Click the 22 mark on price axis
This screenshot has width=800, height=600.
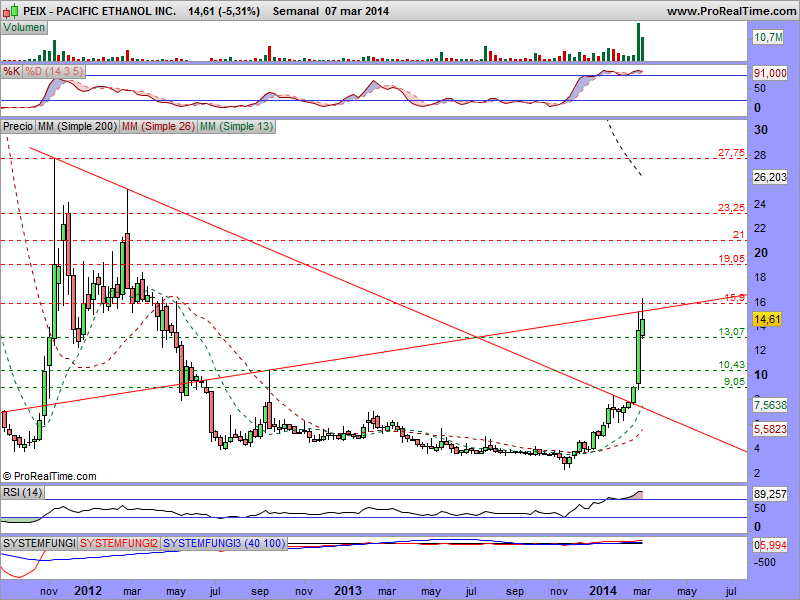tap(760, 228)
